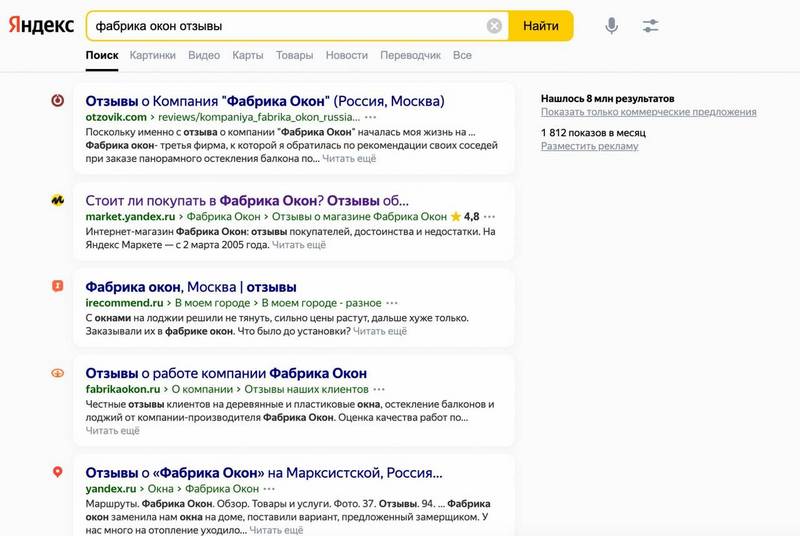Click text Нашлось 8 млн результатов
This screenshot has height=536, width=800.
(608, 98)
